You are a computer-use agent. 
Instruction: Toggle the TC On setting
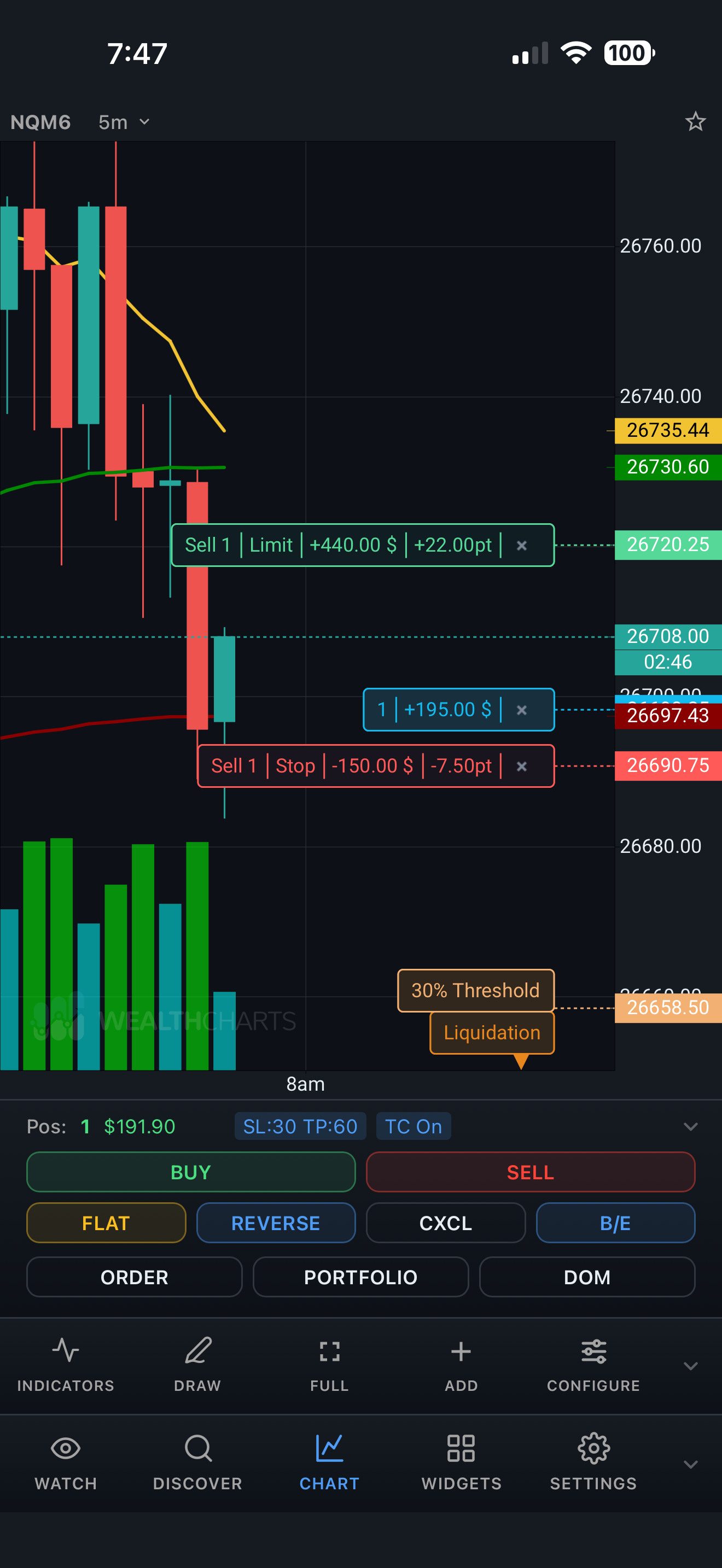point(414,1126)
